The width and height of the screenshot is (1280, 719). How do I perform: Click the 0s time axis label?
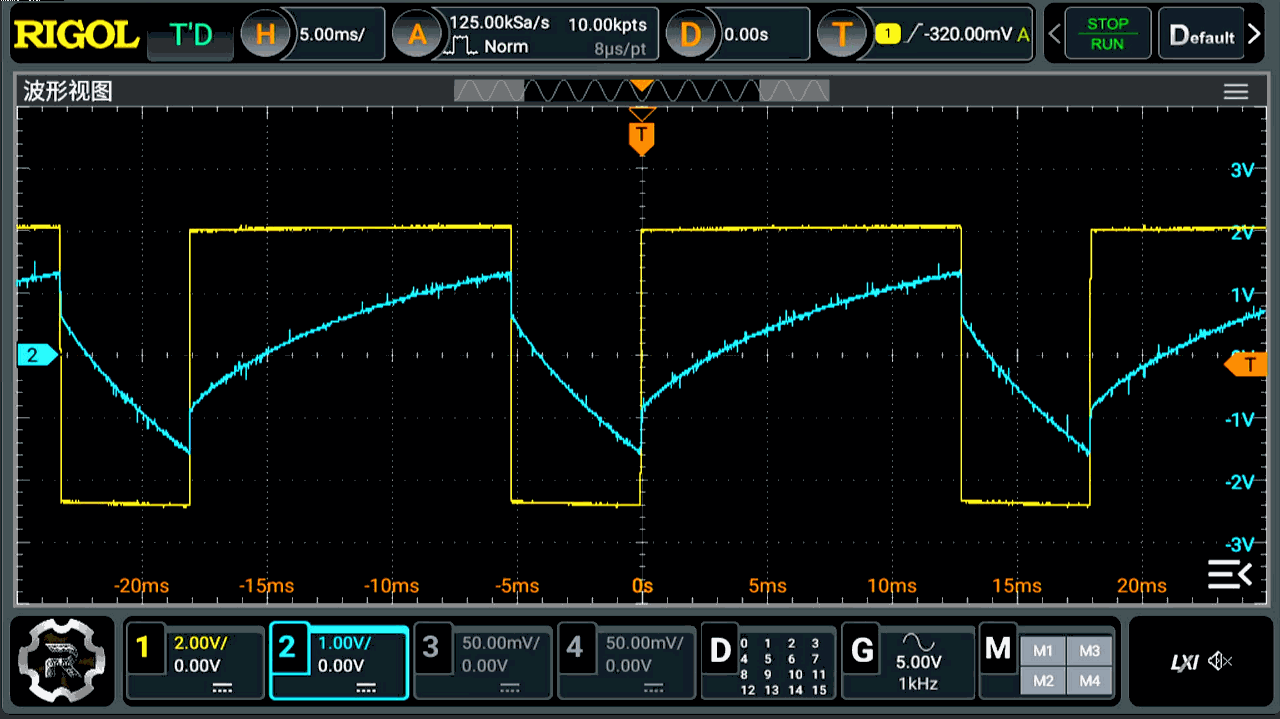(x=642, y=586)
